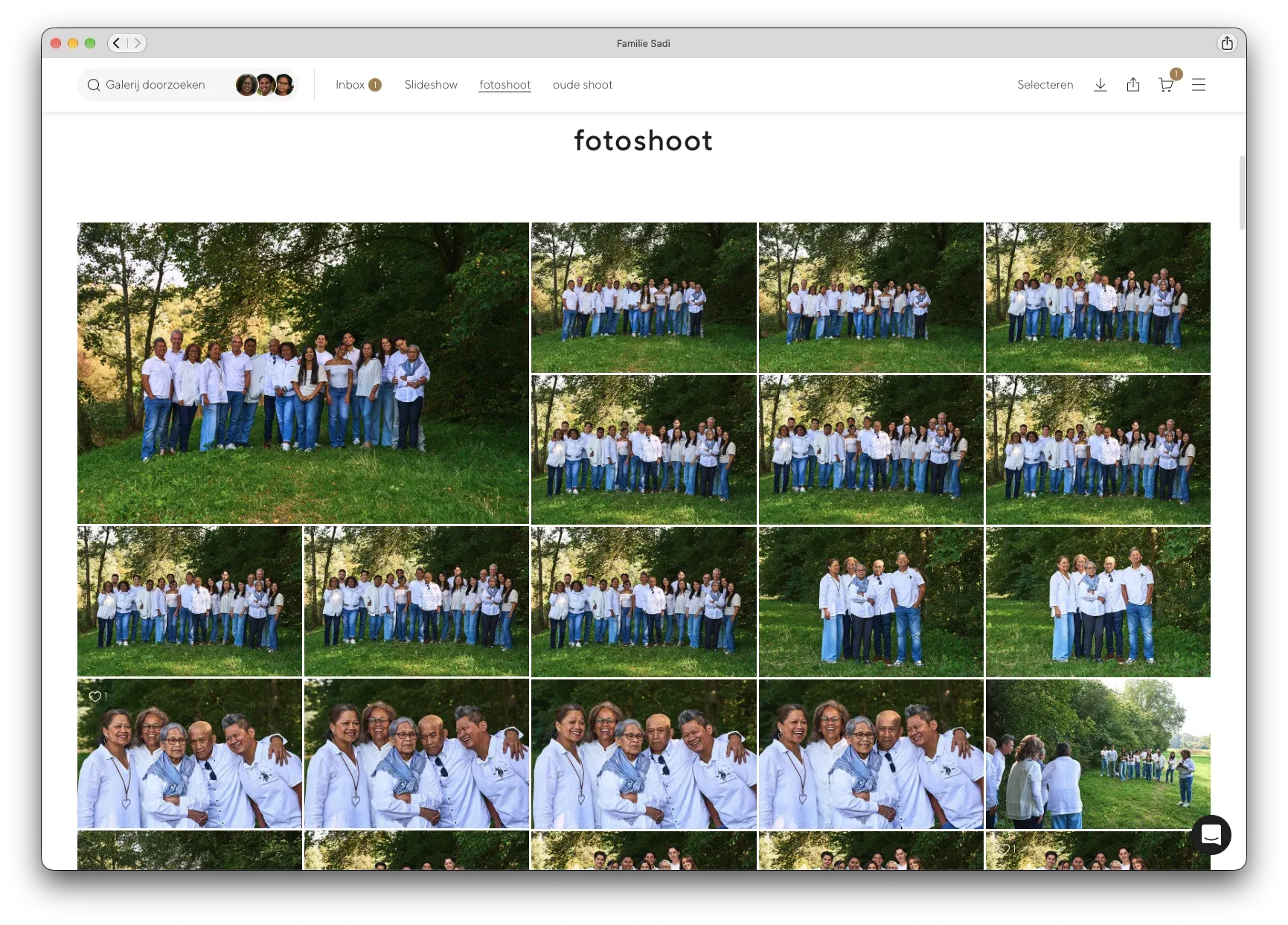Click the Selecteren button

point(1045,85)
